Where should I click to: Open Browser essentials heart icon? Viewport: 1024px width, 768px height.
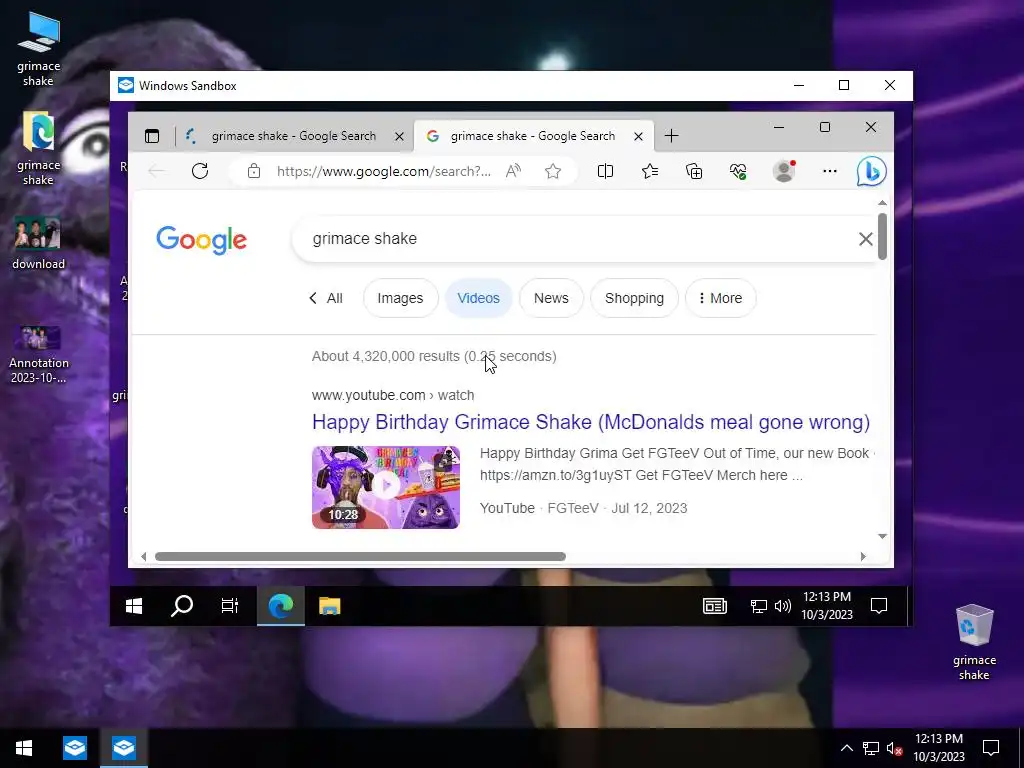(738, 171)
